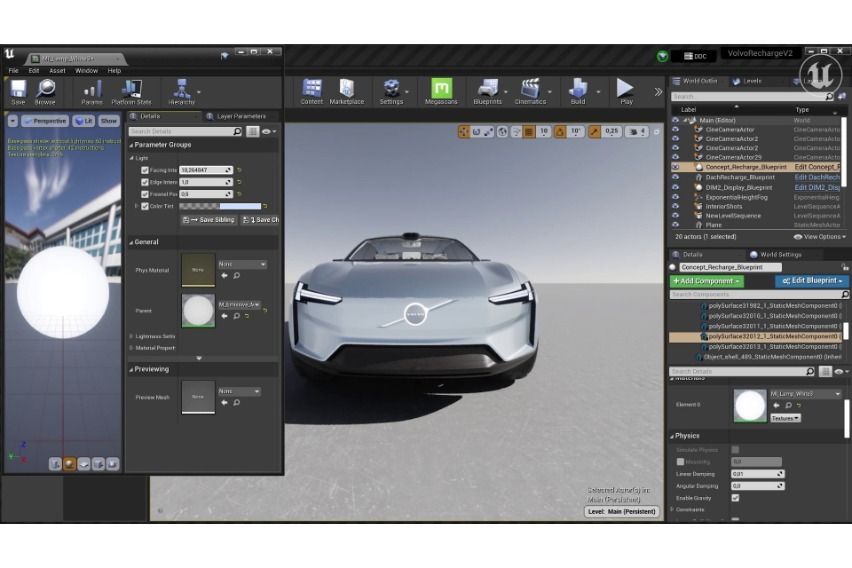Image resolution: width=852 pixels, height=568 pixels.
Task: Open View Options in World Outliner
Action: pos(819,237)
